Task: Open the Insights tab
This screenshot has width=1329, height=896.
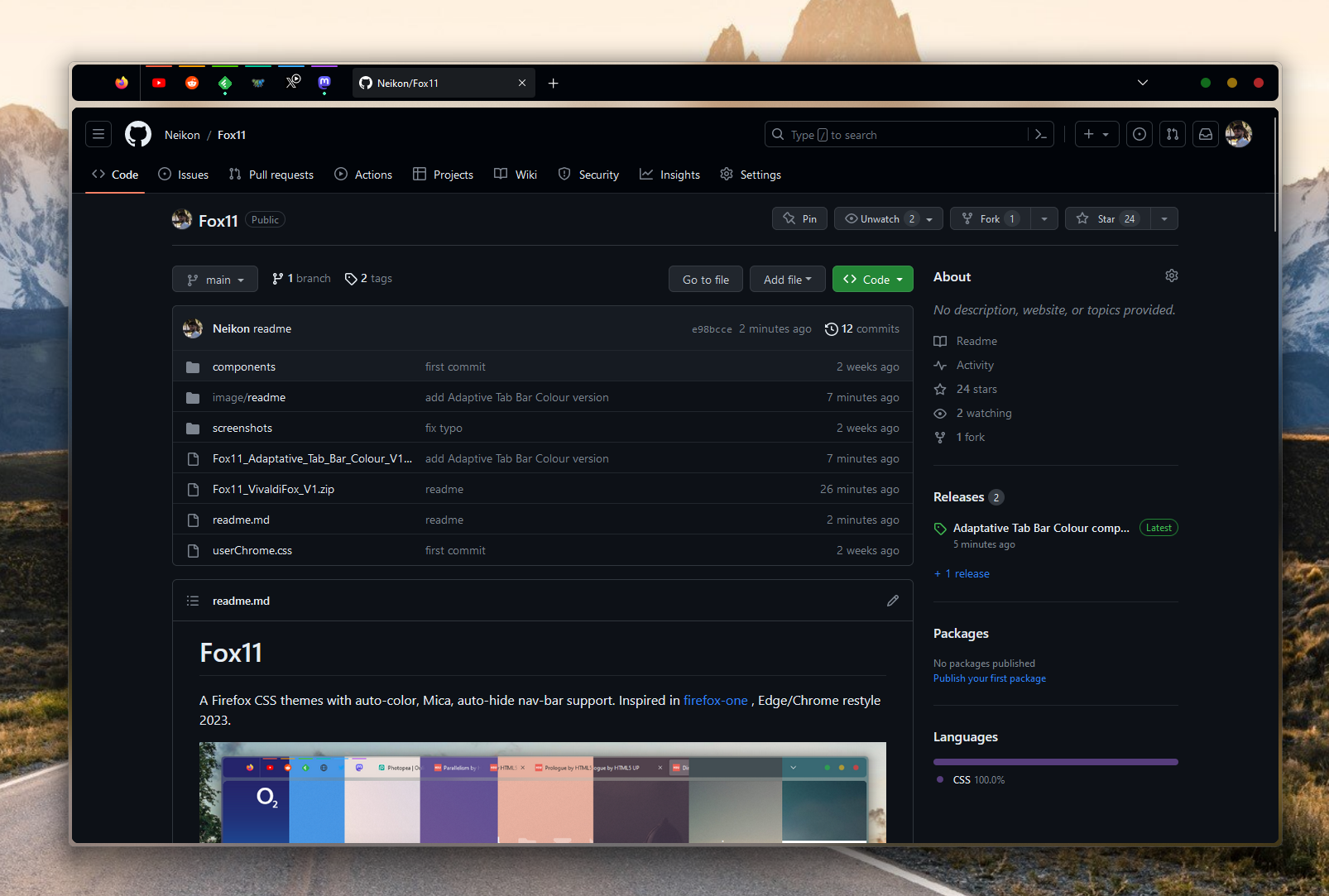Action: point(669,175)
